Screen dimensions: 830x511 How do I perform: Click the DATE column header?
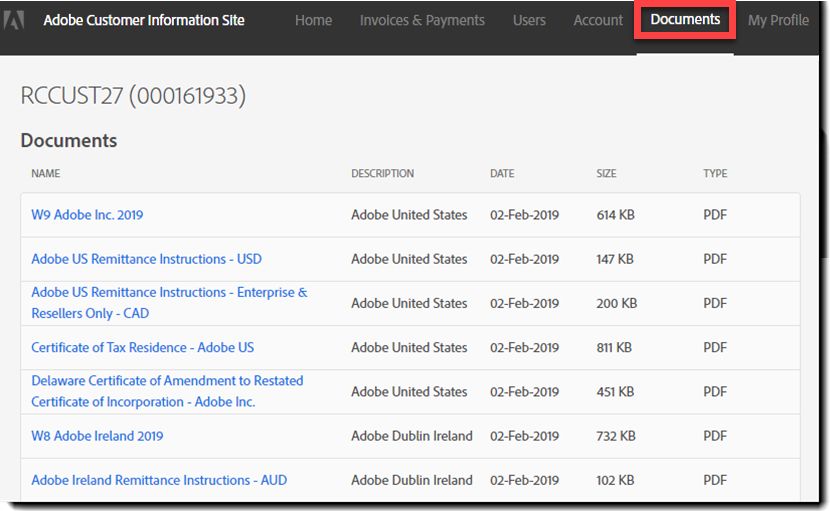coord(502,173)
